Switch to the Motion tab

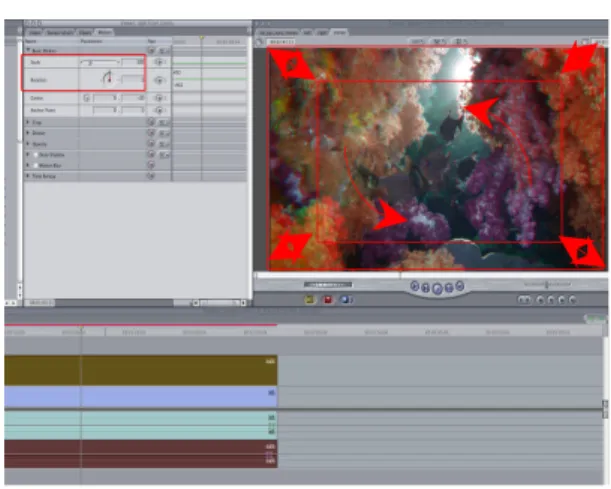pyautogui.click(x=104, y=32)
